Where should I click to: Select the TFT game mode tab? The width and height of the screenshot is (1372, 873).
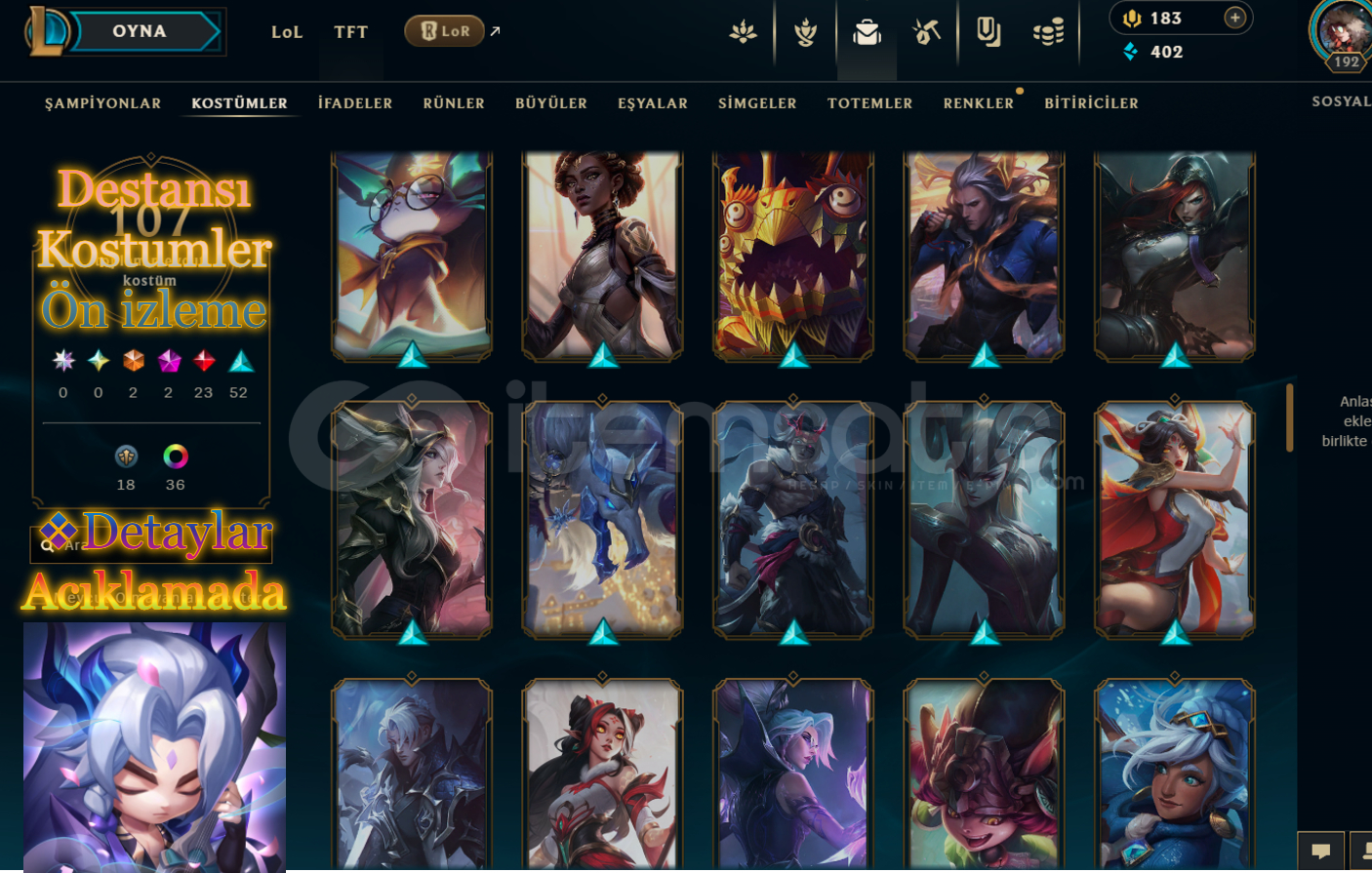pos(351,32)
